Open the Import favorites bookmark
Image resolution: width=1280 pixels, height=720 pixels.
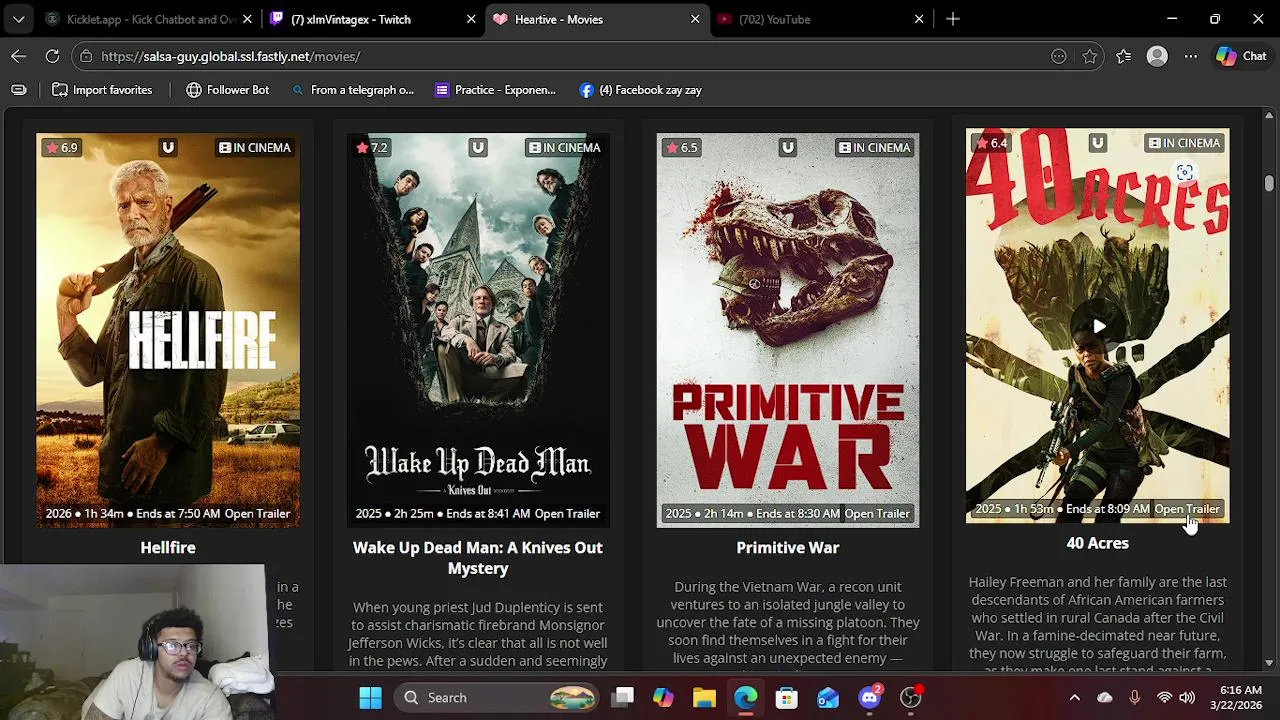point(102,90)
